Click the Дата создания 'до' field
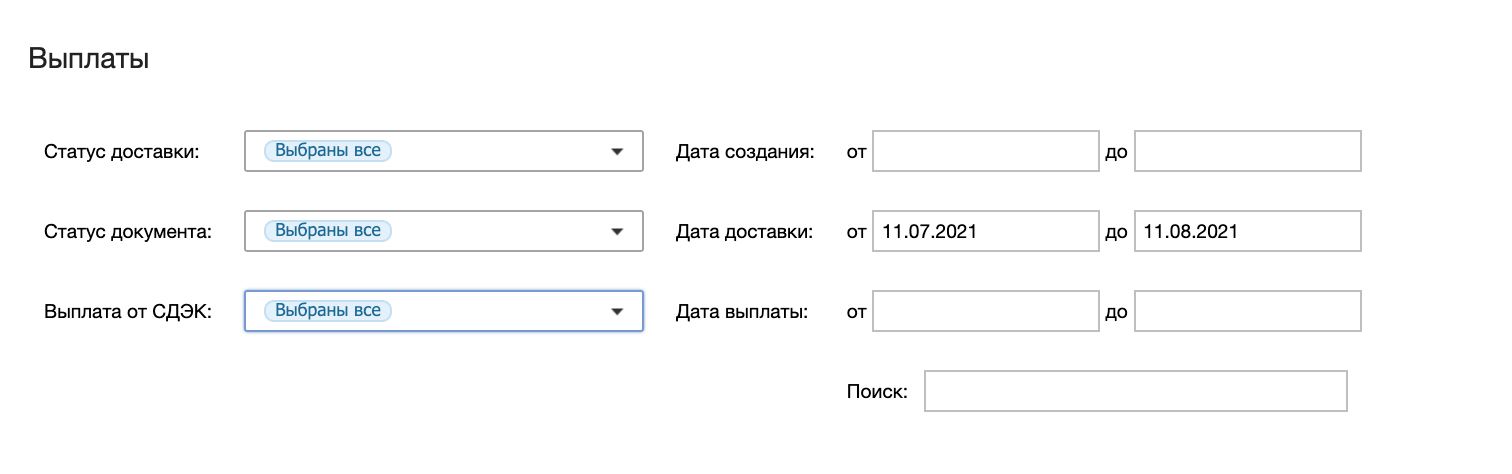 coord(1247,152)
